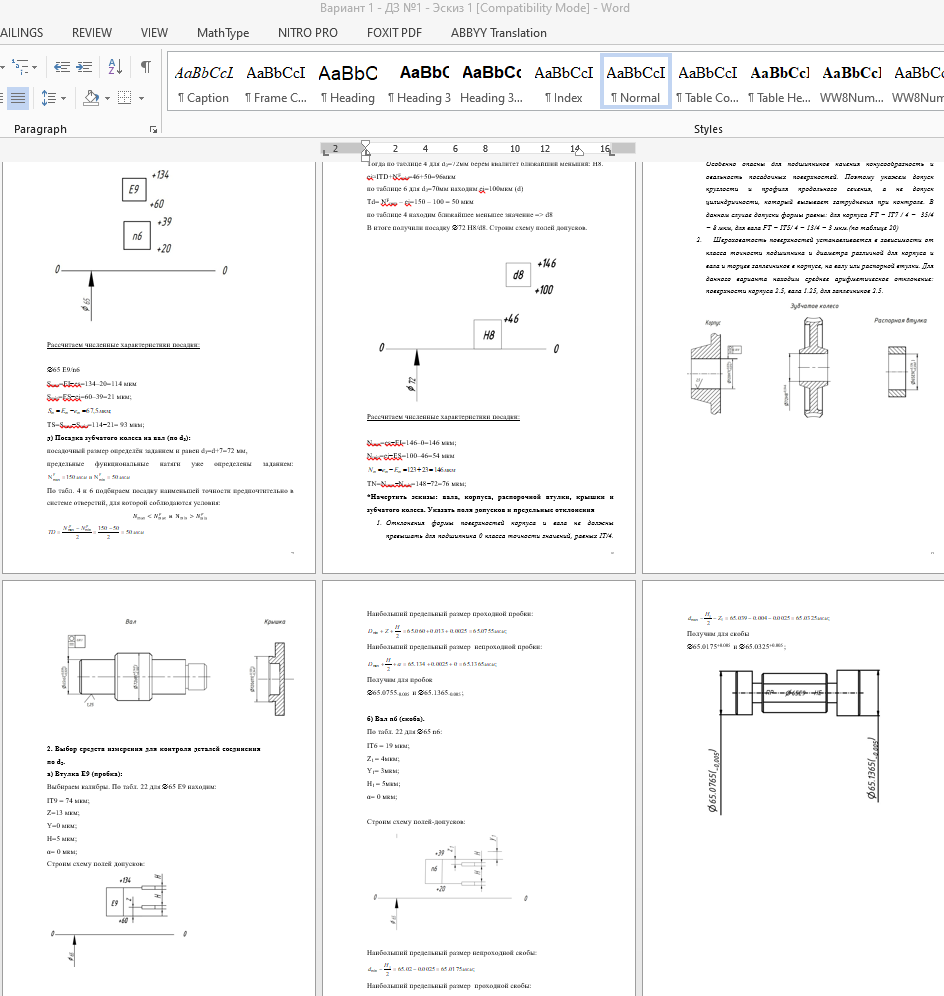This screenshot has width=944, height=996.
Task: Open the MathType ribbon tab
Action: coord(223,33)
